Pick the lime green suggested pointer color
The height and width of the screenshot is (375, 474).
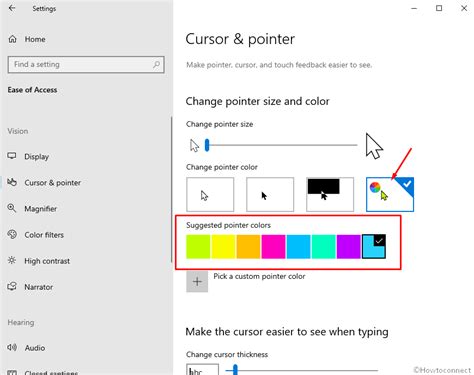(198, 247)
